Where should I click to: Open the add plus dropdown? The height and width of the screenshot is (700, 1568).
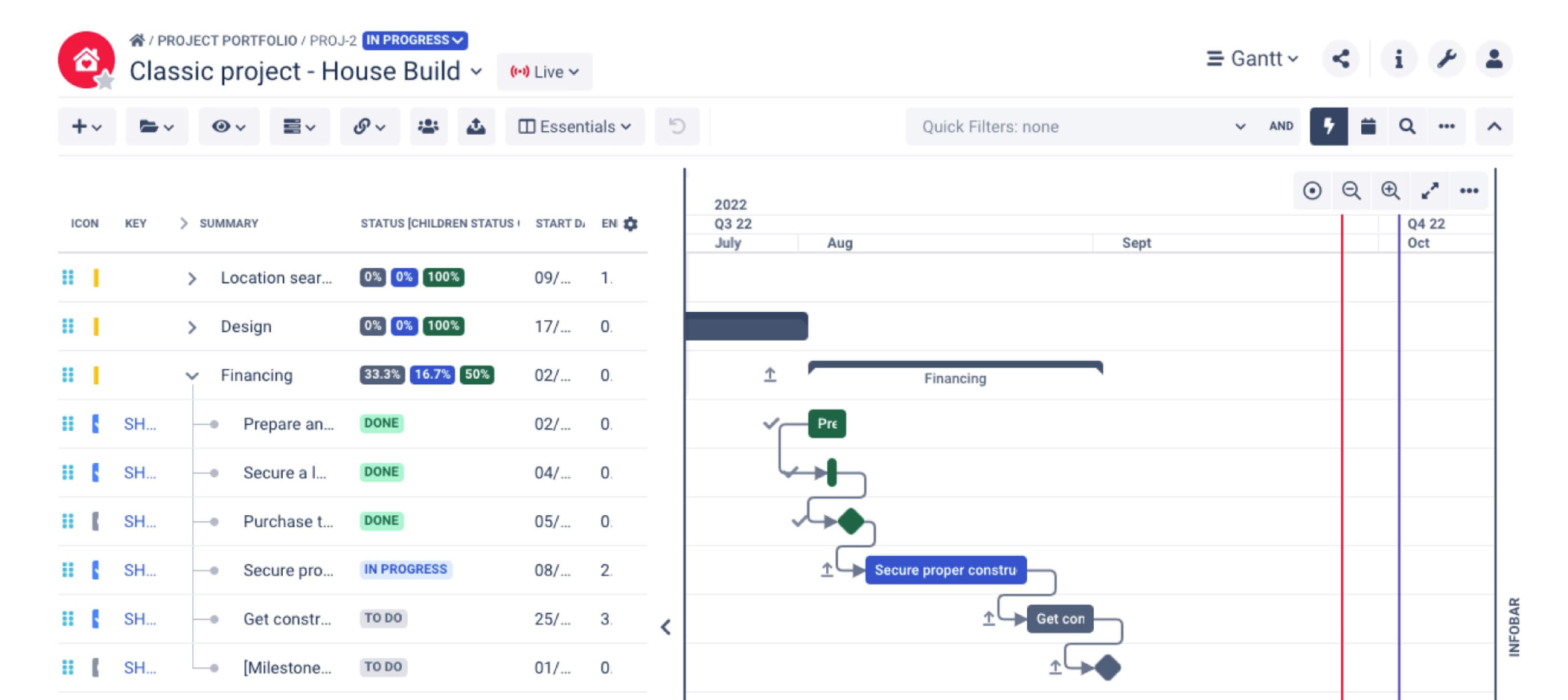pos(86,126)
